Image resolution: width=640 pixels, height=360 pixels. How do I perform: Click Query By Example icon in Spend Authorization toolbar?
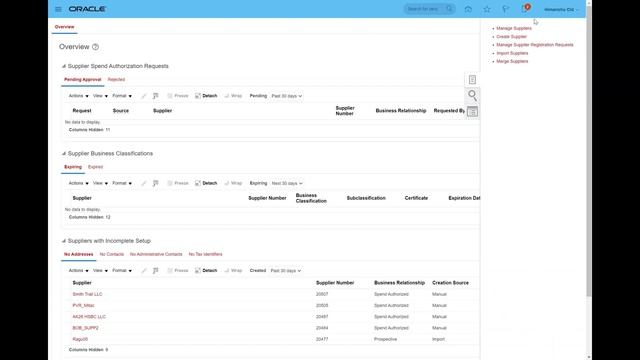(x=156, y=96)
